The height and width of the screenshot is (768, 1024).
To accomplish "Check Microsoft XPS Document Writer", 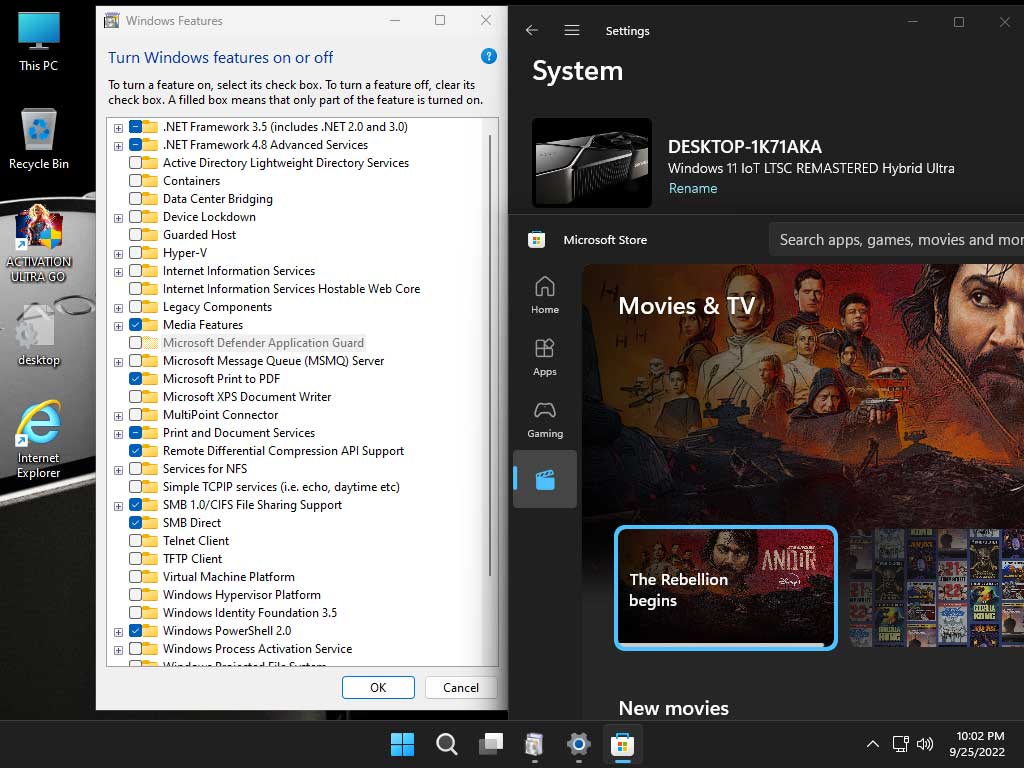I will [135, 396].
